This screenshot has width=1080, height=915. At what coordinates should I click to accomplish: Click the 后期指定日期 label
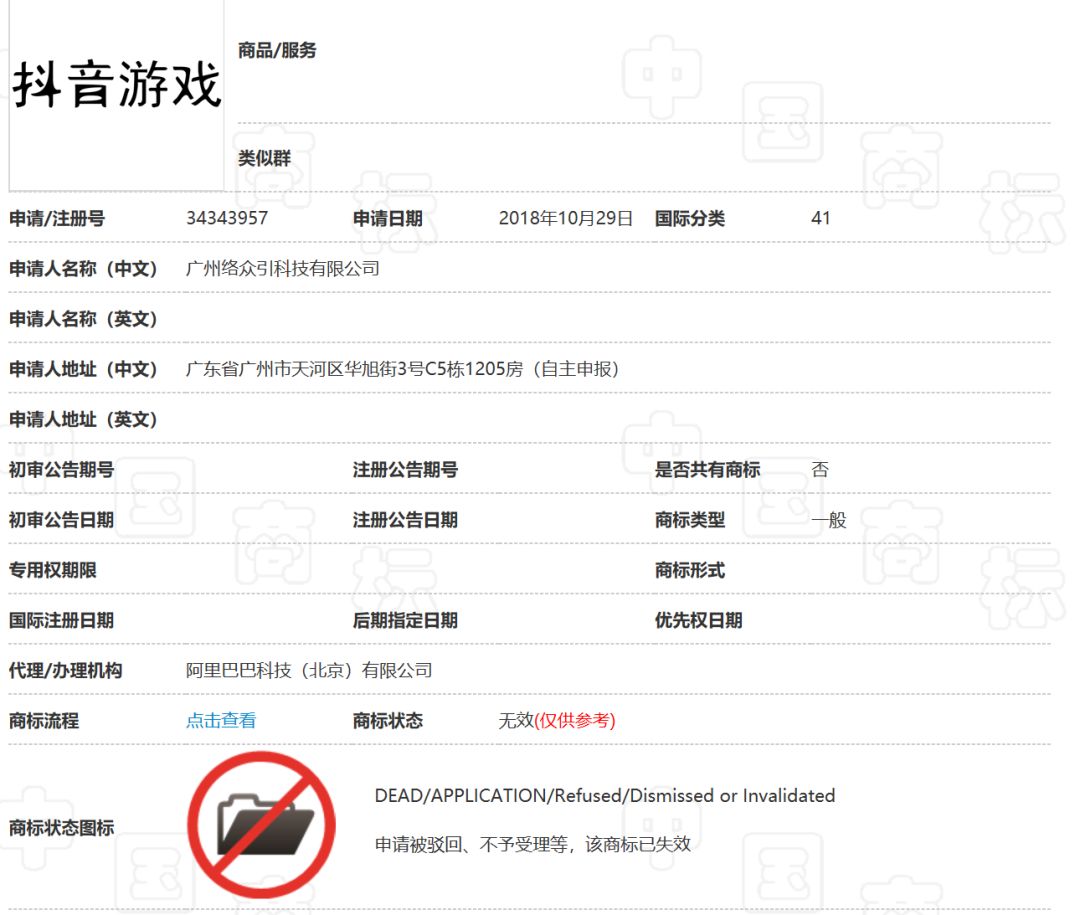point(405,621)
